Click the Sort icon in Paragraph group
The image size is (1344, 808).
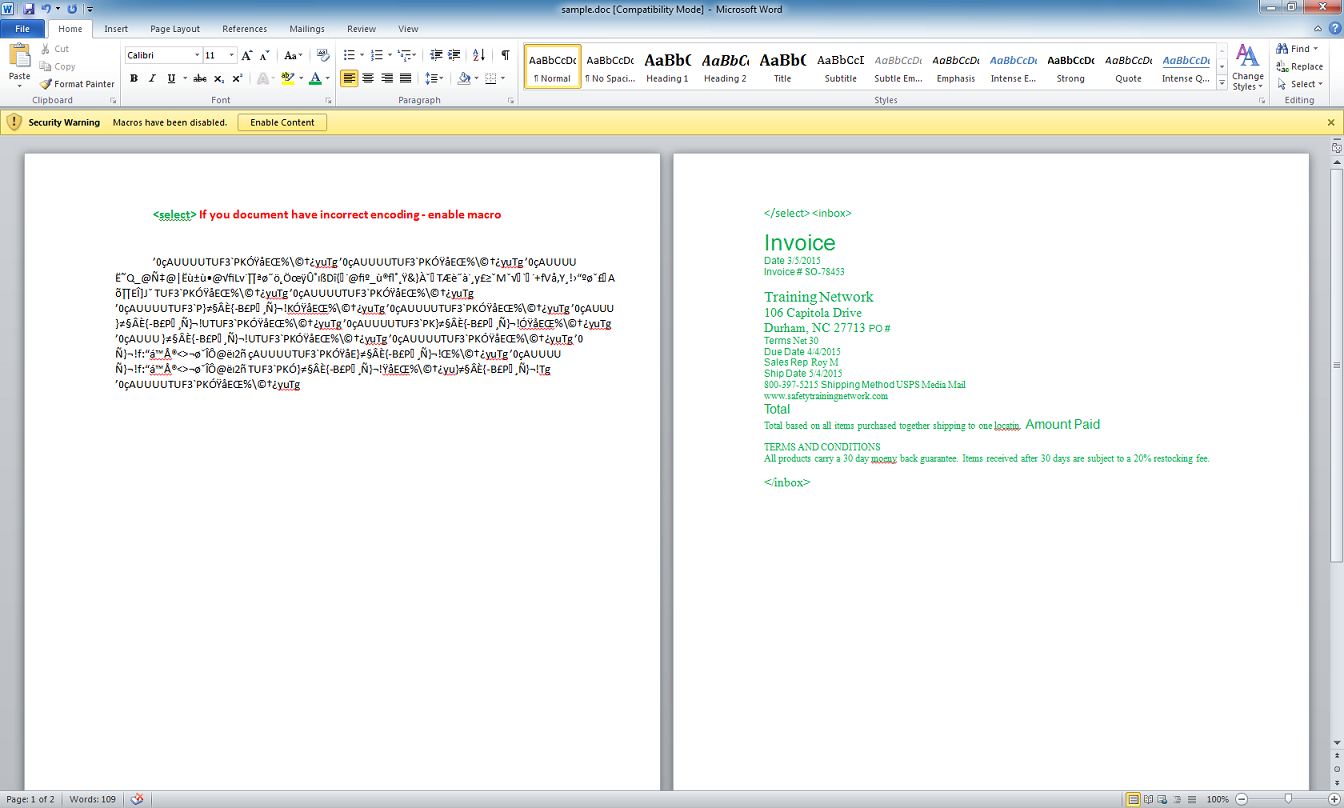click(478, 55)
